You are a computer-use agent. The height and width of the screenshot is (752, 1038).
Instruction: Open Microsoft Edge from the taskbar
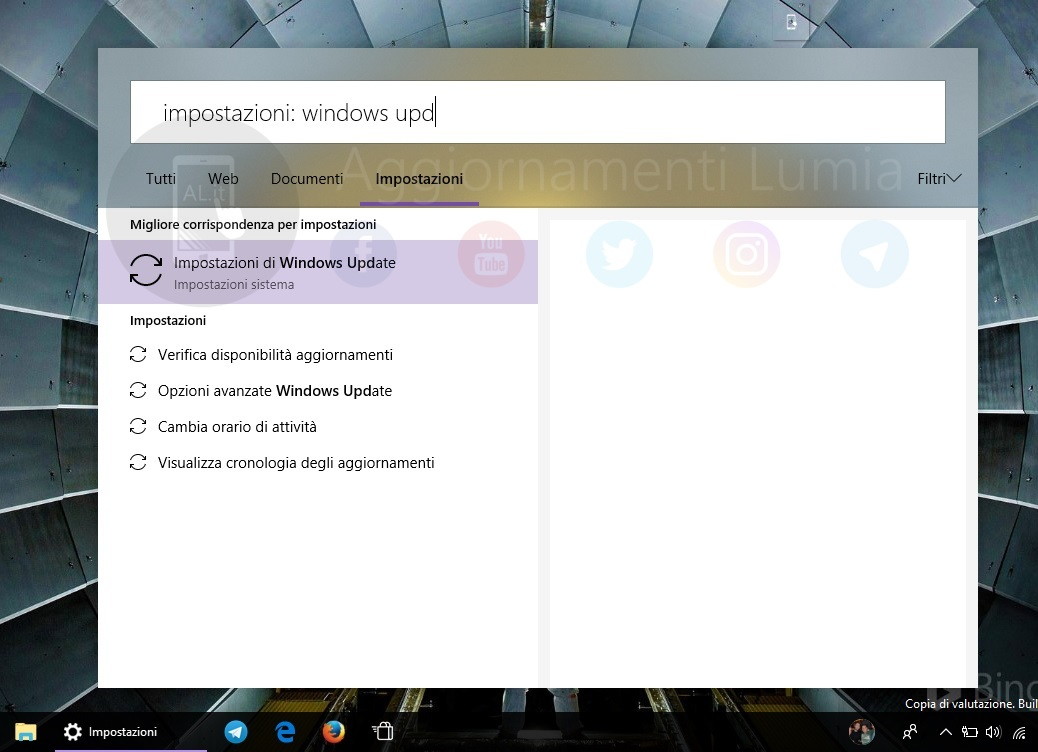285,731
